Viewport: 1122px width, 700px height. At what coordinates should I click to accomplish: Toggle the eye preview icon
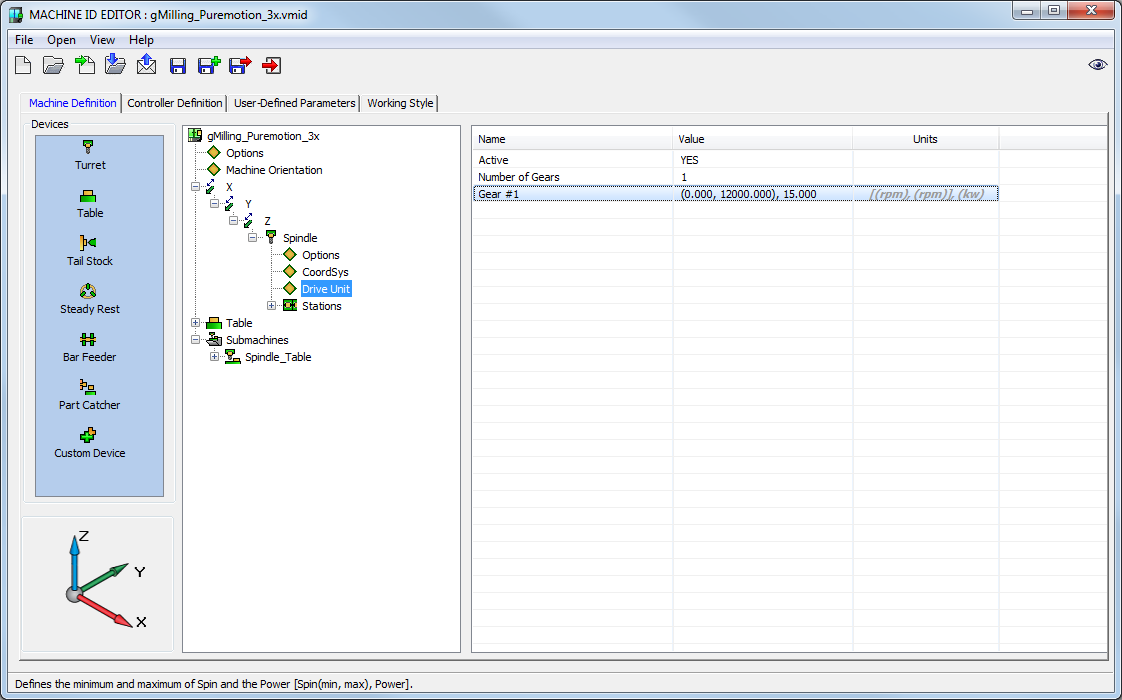coord(1097,65)
